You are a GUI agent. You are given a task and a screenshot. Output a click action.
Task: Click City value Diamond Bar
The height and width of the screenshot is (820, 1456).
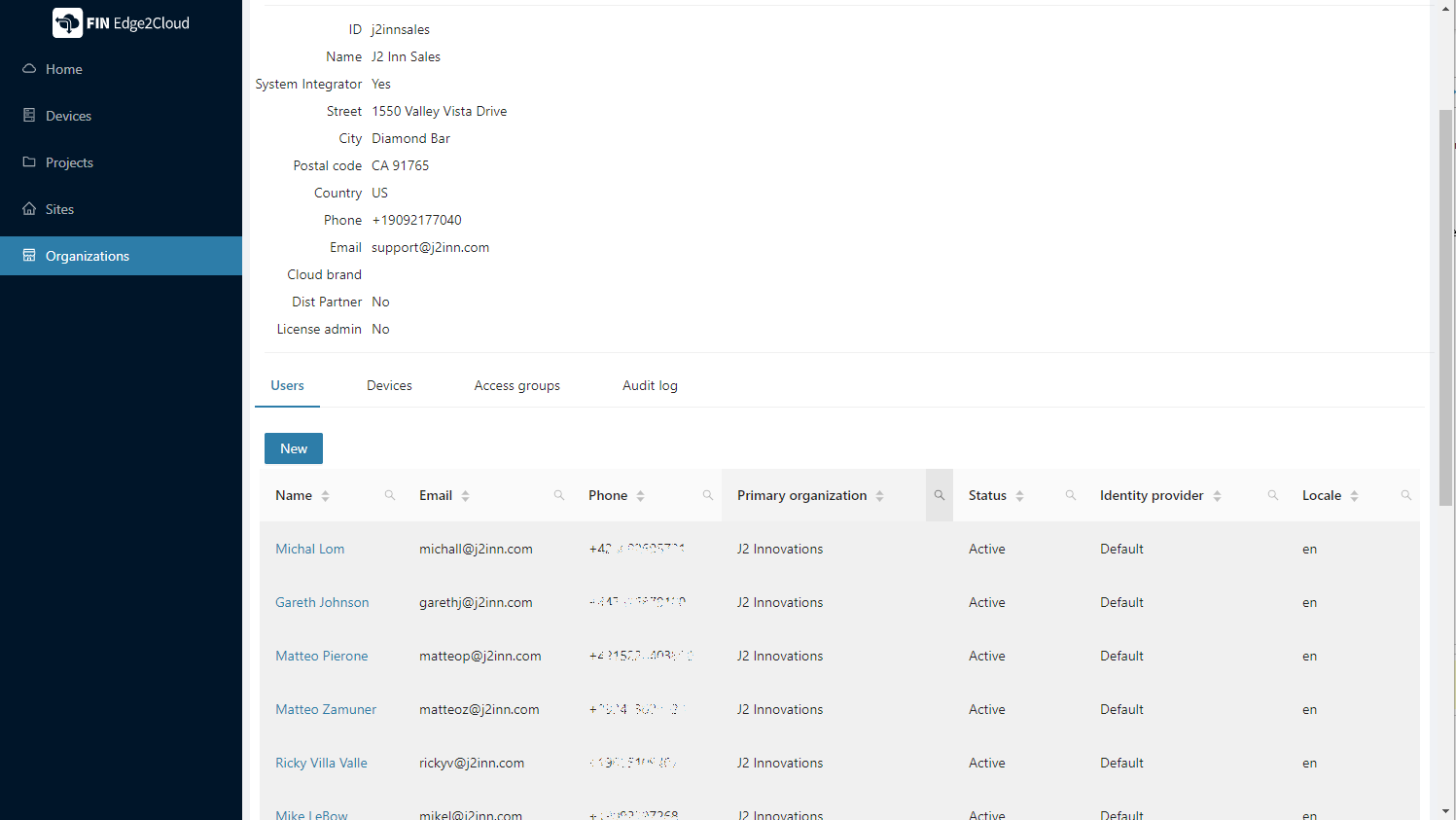pyautogui.click(x=410, y=138)
